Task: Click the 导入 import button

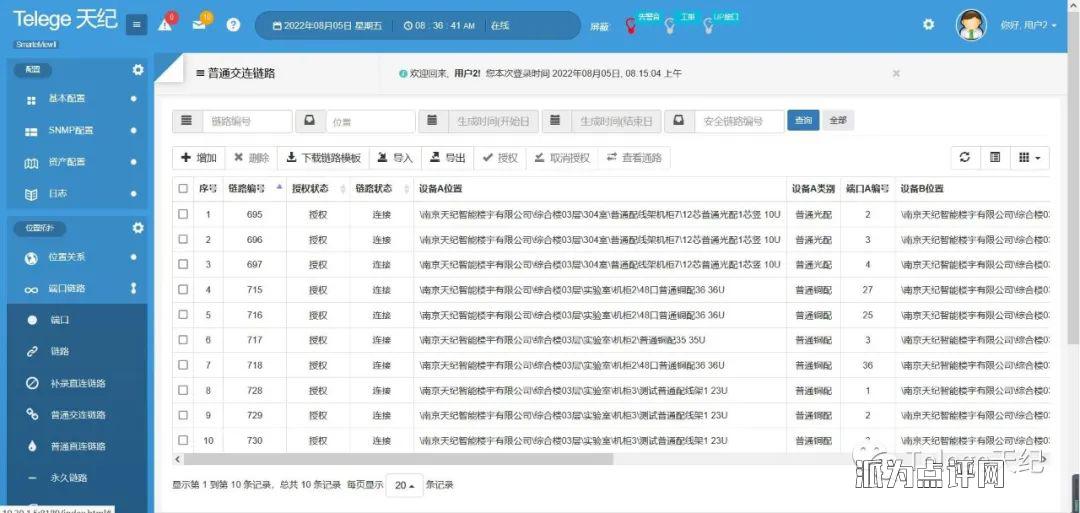Action: (395, 158)
